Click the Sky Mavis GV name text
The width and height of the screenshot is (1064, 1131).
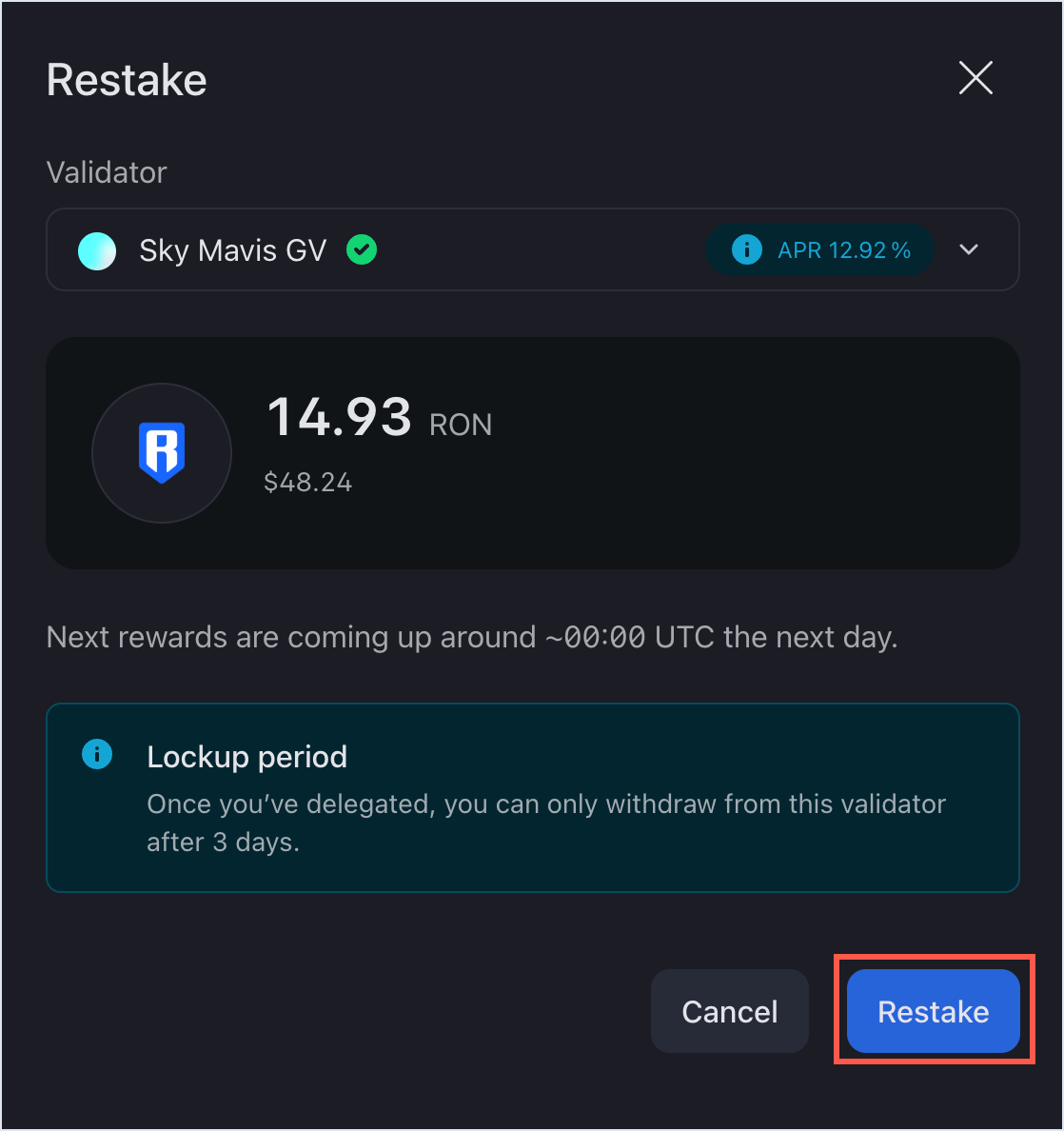[x=233, y=250]
